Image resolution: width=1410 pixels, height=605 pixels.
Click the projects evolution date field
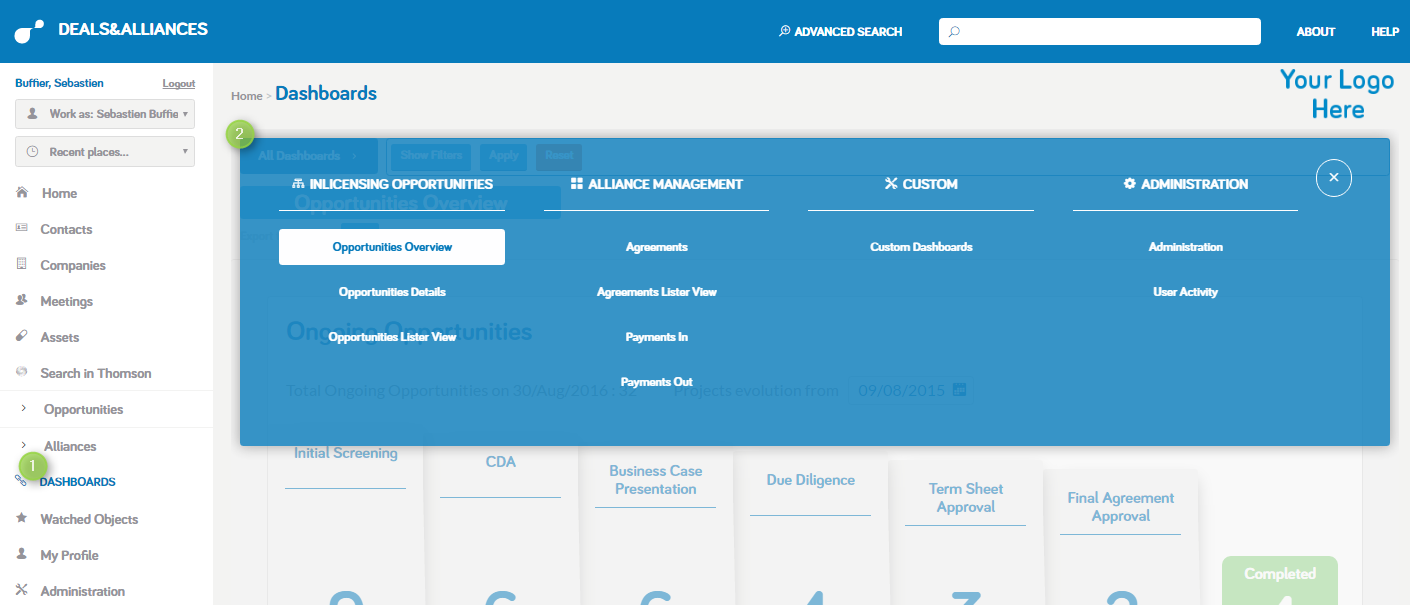click(x=909, y=390)
